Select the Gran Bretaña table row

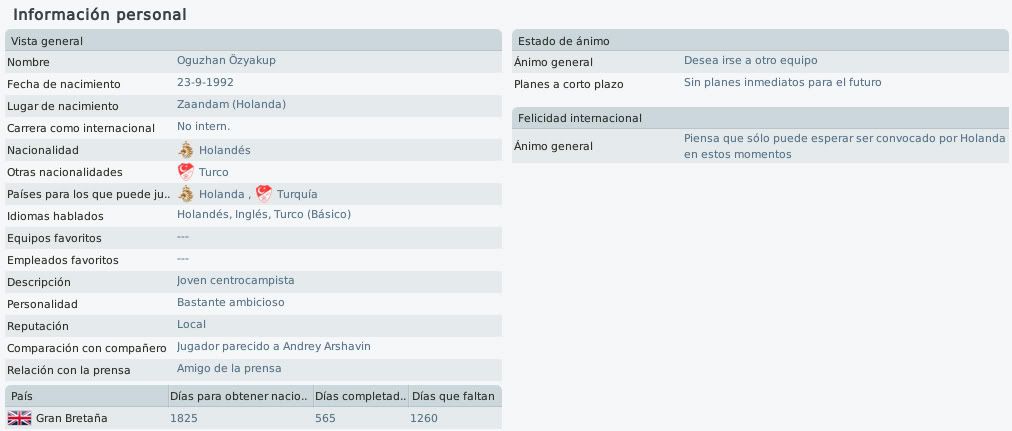click(x=253, y=418)
